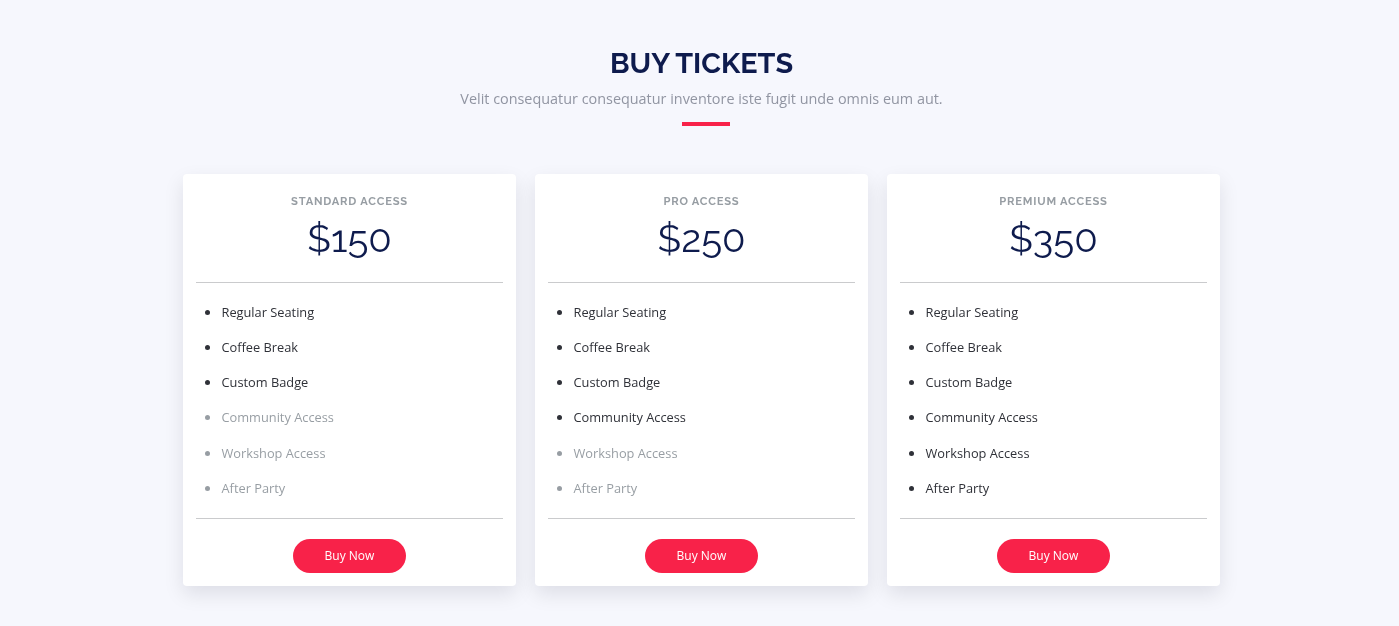Click the Standard Access plan title
Image resolution: width=1399 pixels, height=626 pixels.
[349, 201]
